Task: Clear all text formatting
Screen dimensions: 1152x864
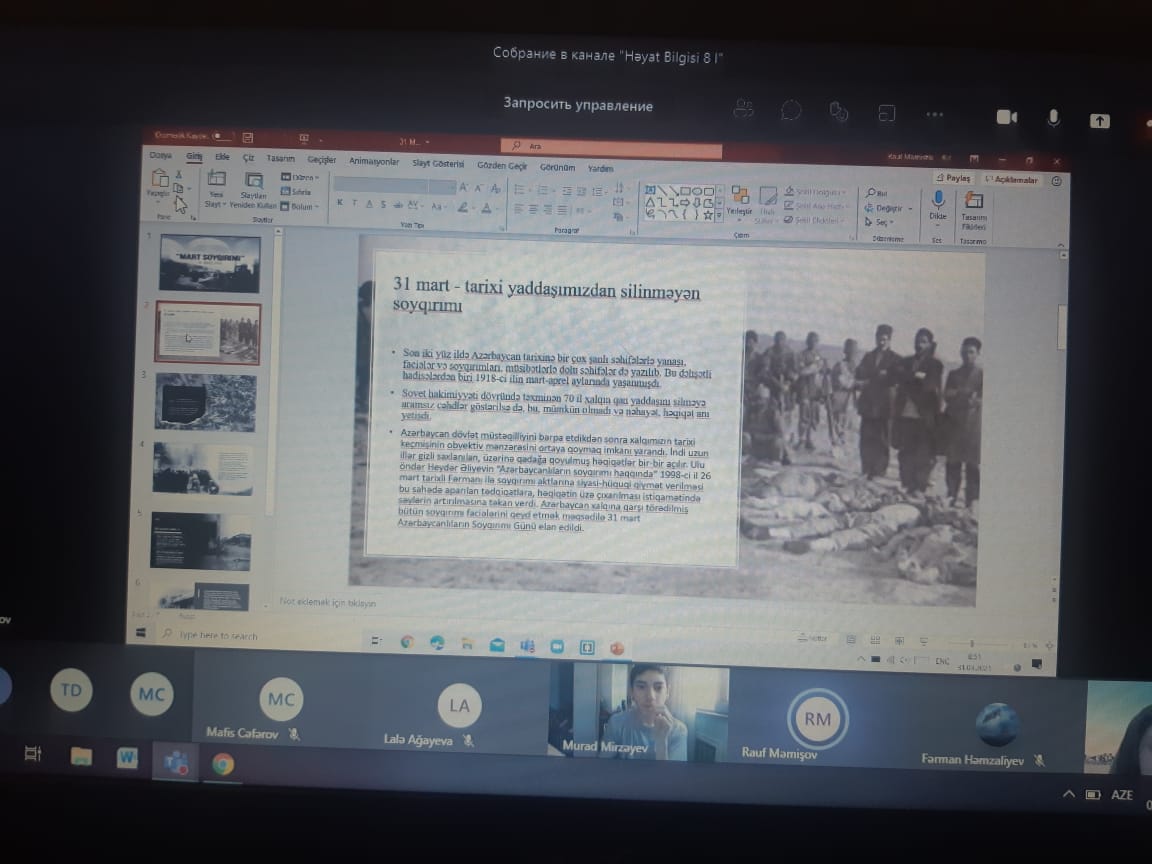Action: [x=495, y=189]
